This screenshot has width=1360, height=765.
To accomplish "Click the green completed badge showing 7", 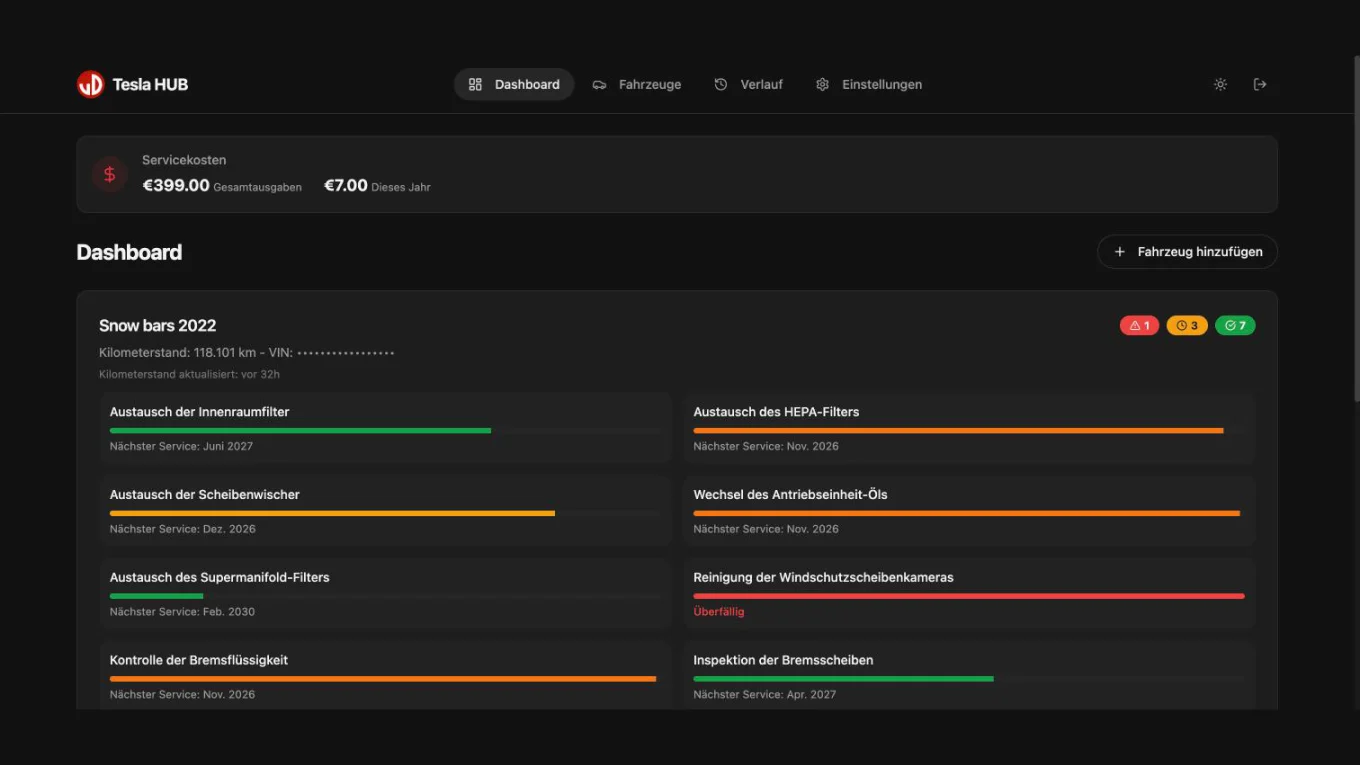I will [x=1235, y=325].
